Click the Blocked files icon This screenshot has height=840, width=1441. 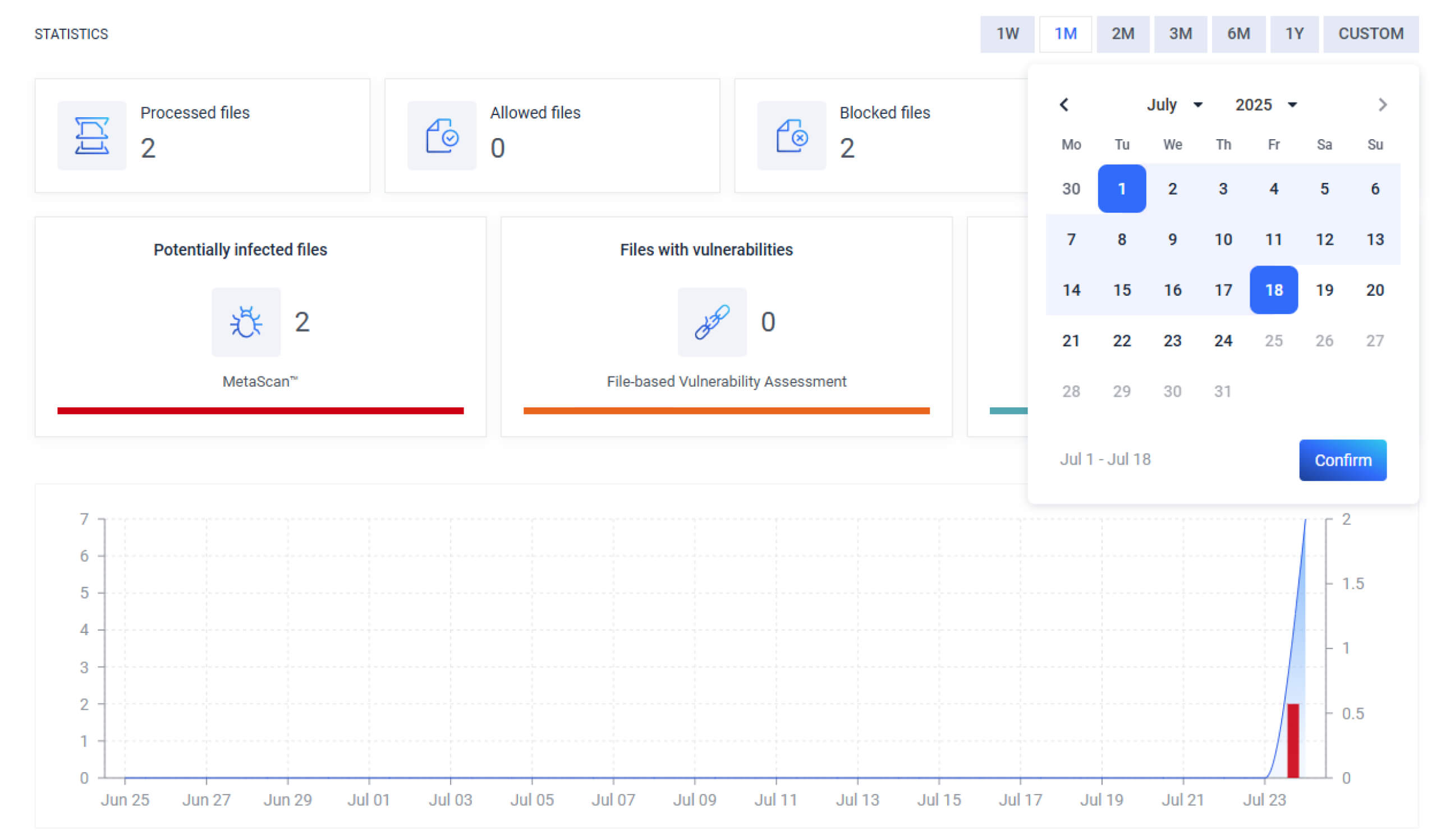(791, 136)
